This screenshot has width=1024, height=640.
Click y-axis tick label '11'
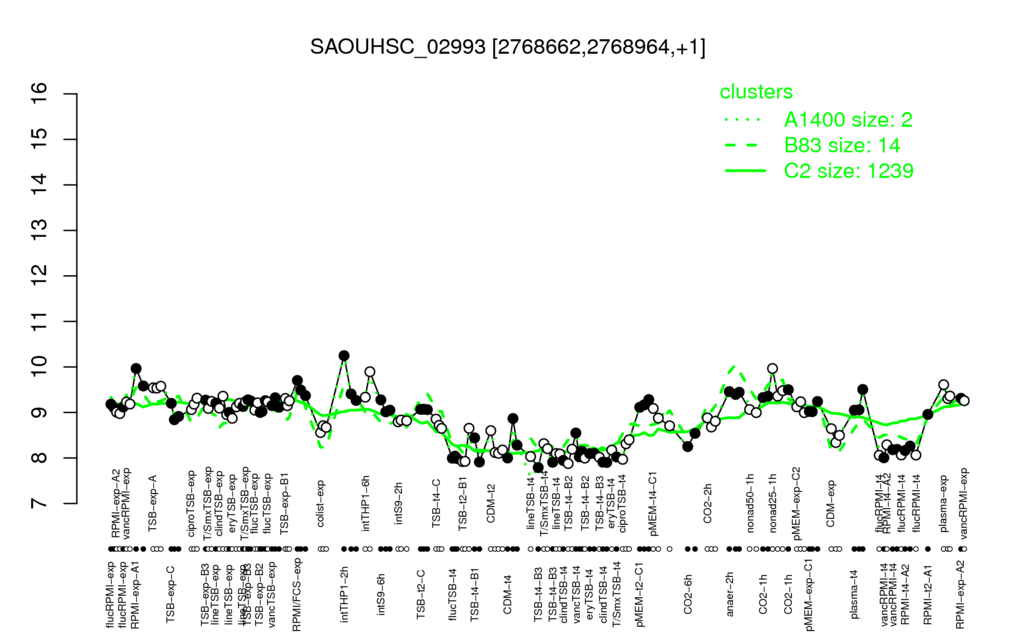(40, 321)
